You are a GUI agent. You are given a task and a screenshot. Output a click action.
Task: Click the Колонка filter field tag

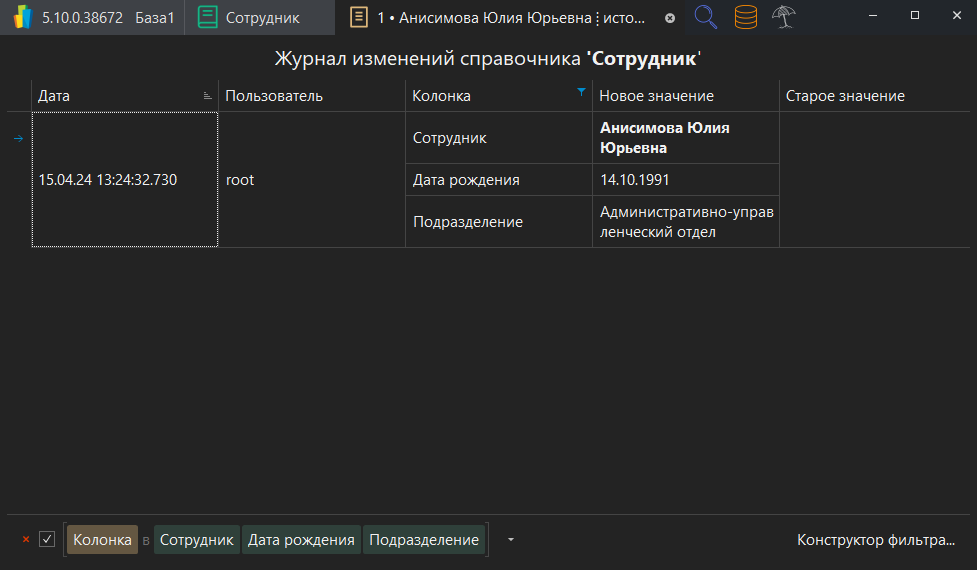[x=102, y=540]
